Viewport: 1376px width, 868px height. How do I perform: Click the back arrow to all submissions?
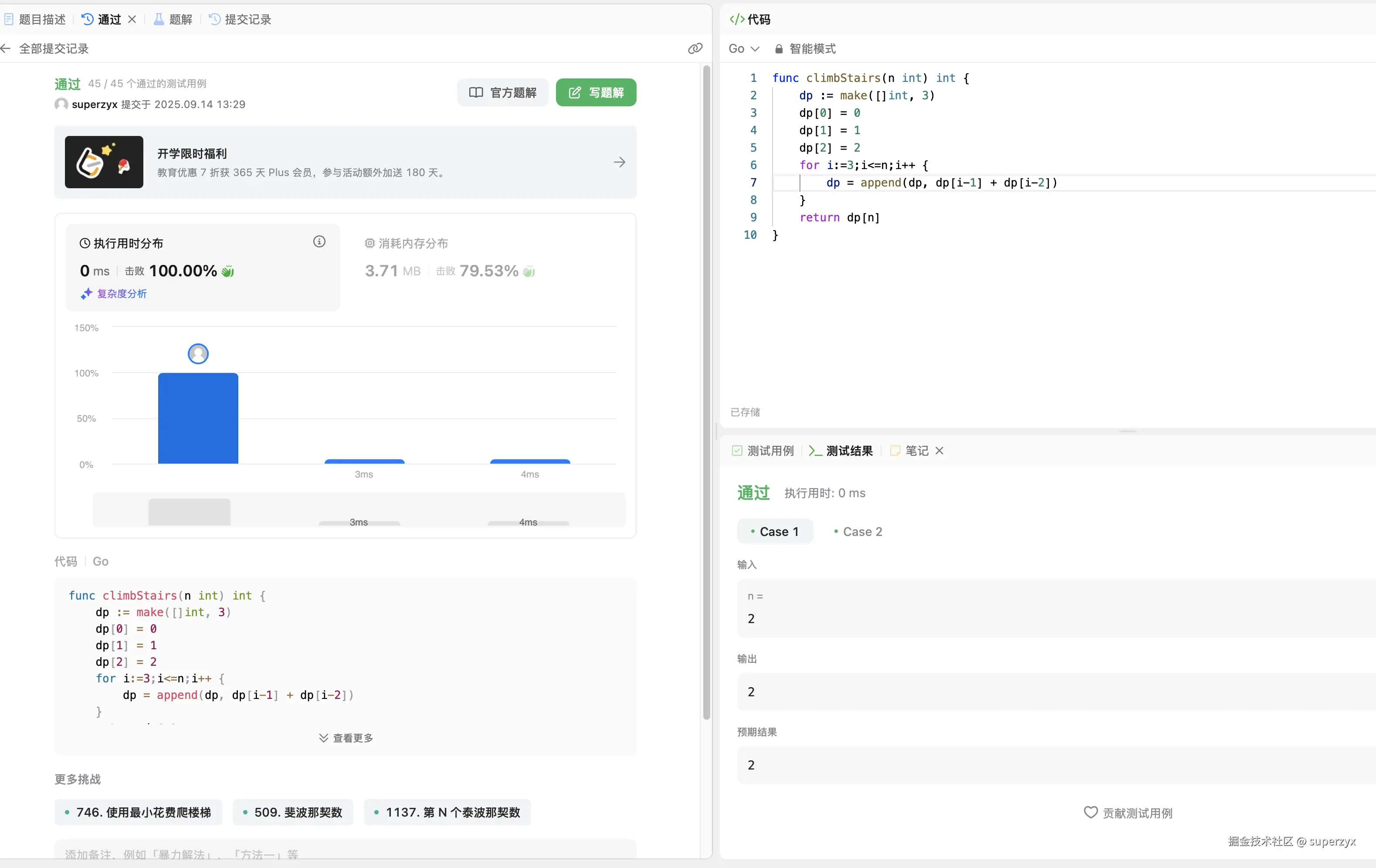click(6, 48)
